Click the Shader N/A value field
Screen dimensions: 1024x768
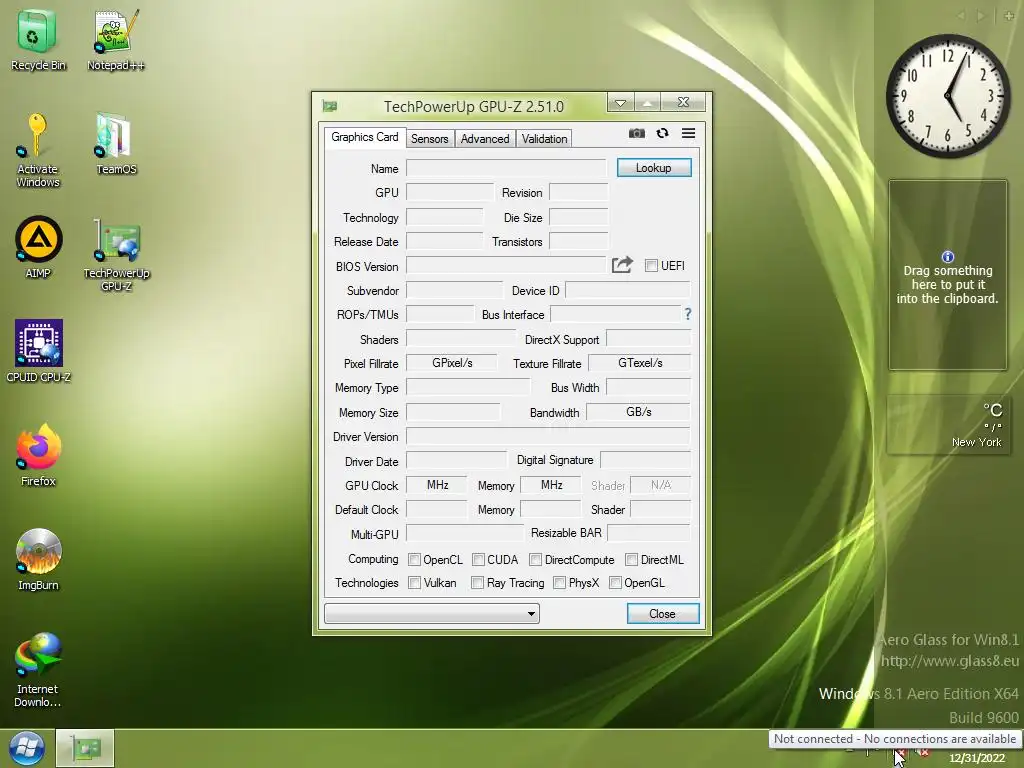[x=660, y=485]
